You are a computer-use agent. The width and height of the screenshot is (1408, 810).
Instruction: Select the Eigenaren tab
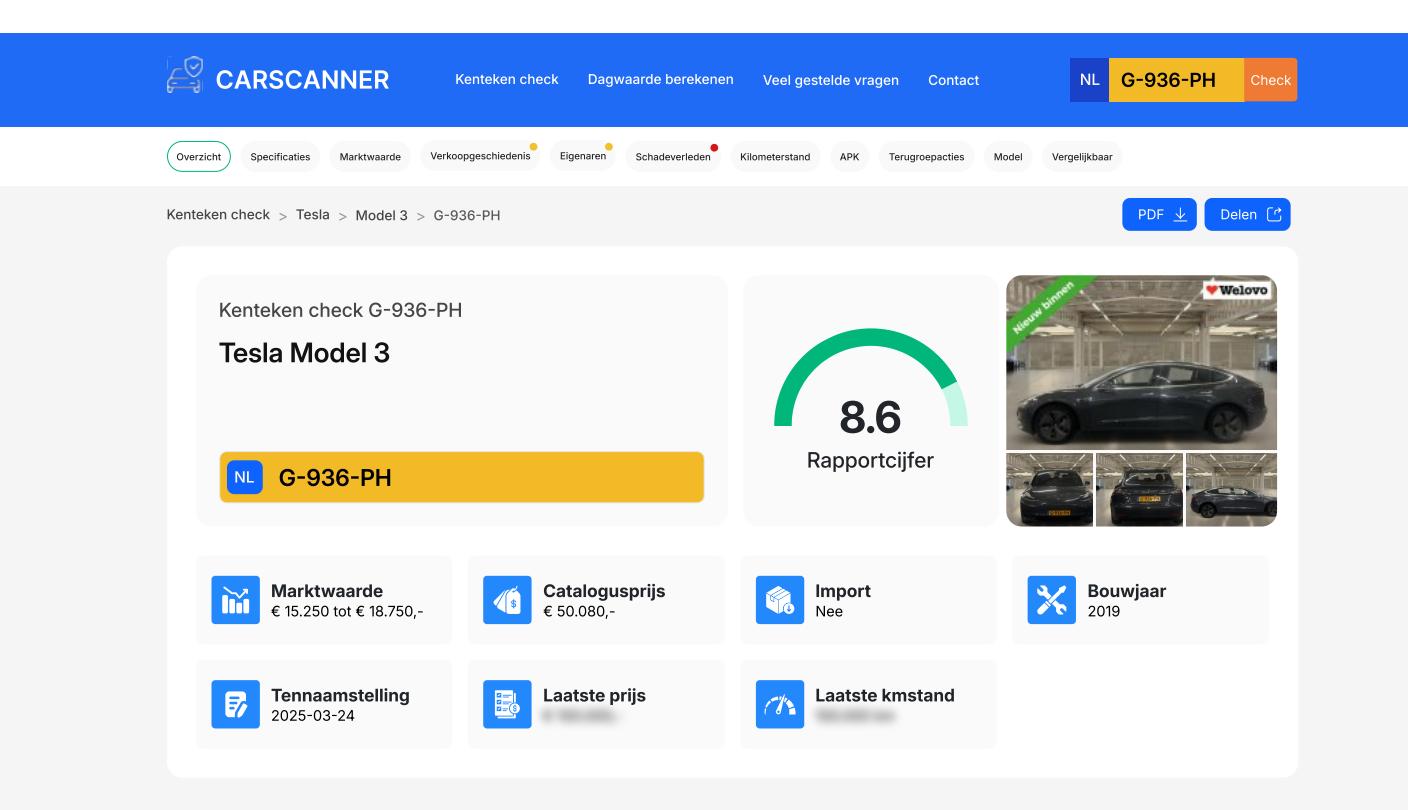583,157
